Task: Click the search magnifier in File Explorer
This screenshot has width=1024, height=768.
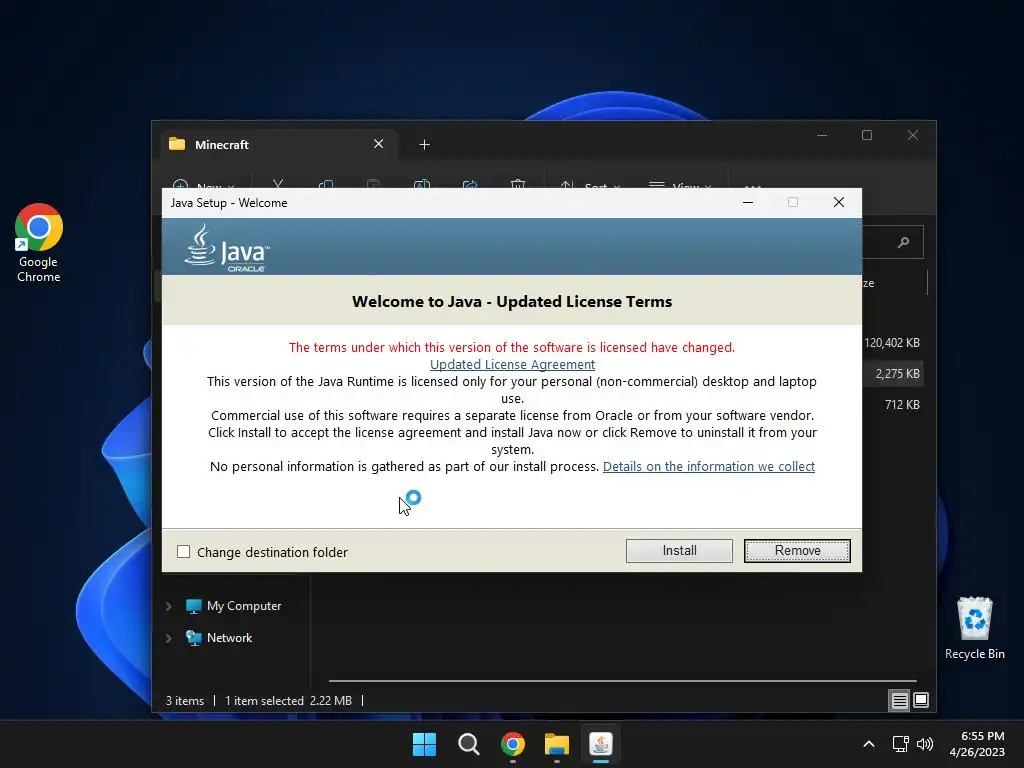Action: tap(903, 242)
